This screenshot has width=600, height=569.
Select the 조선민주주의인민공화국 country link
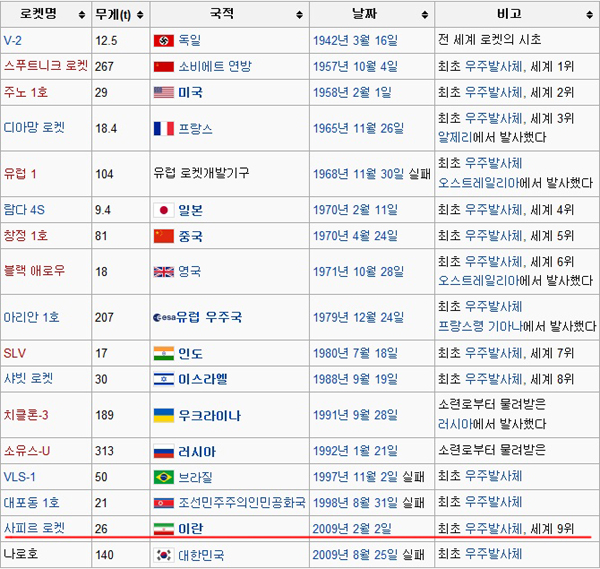[x=240, y=502]
